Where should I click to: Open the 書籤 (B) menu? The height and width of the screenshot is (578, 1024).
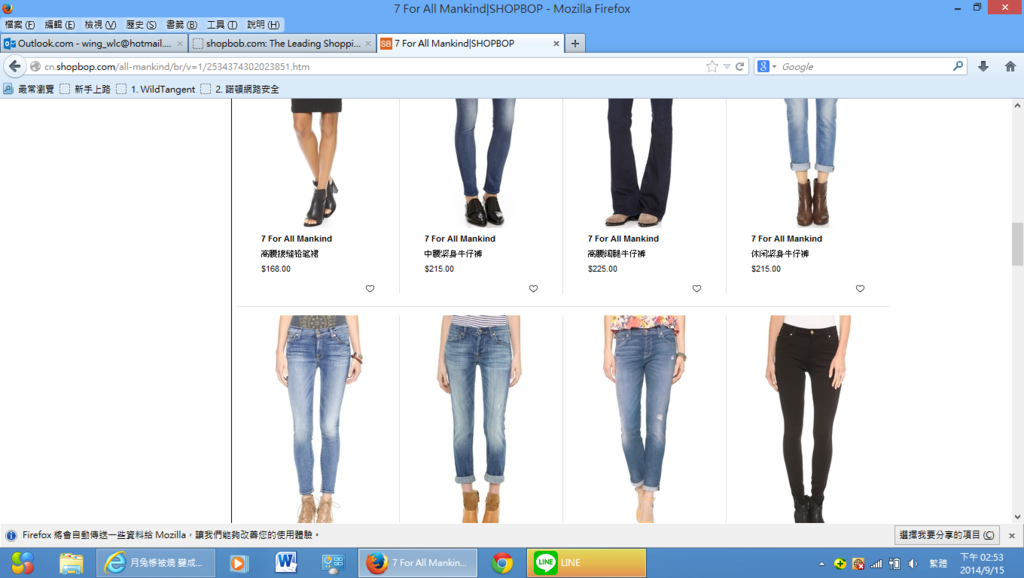(x=181, y=25)
